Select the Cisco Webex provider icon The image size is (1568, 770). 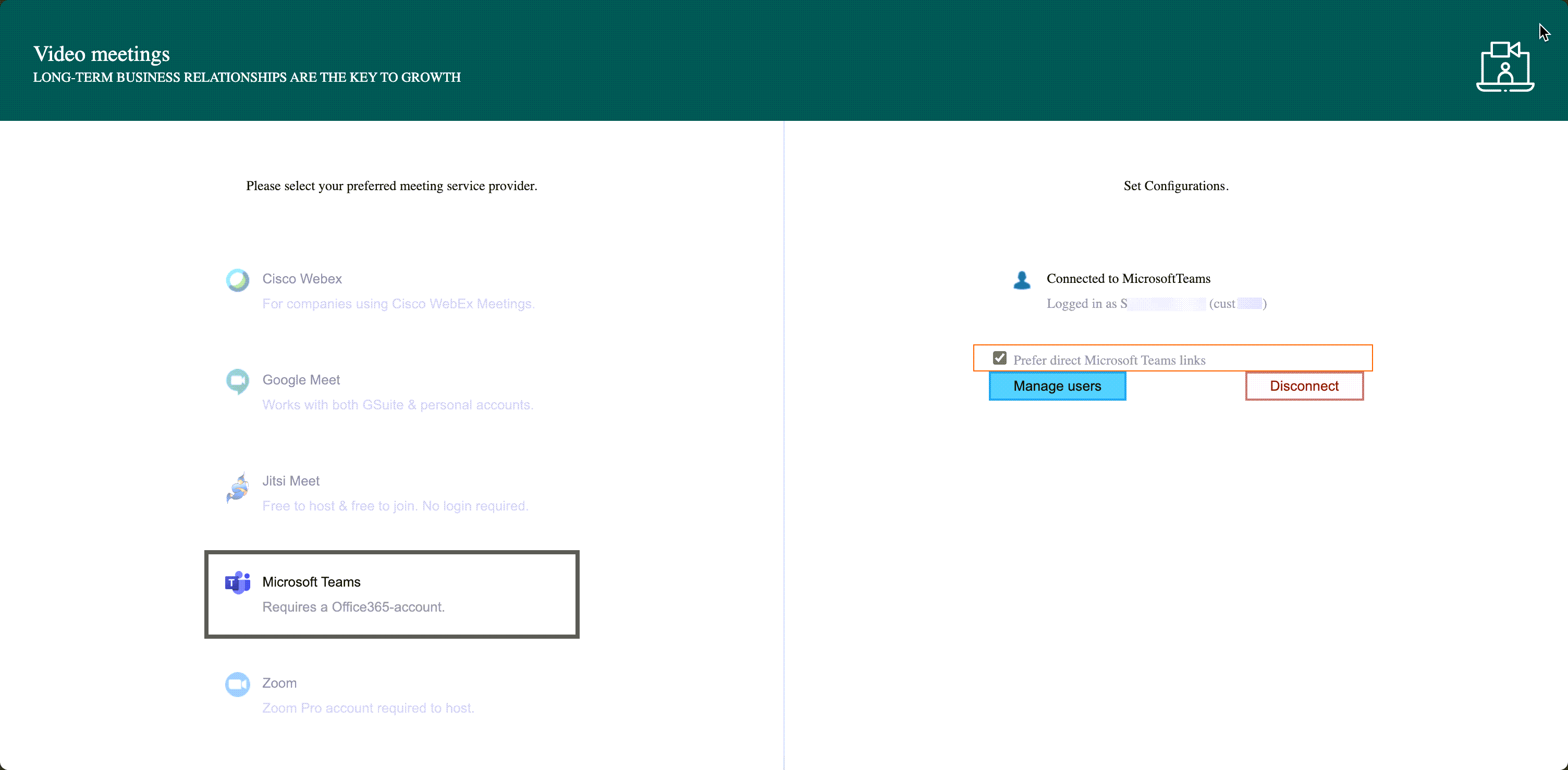click(237, 280)
